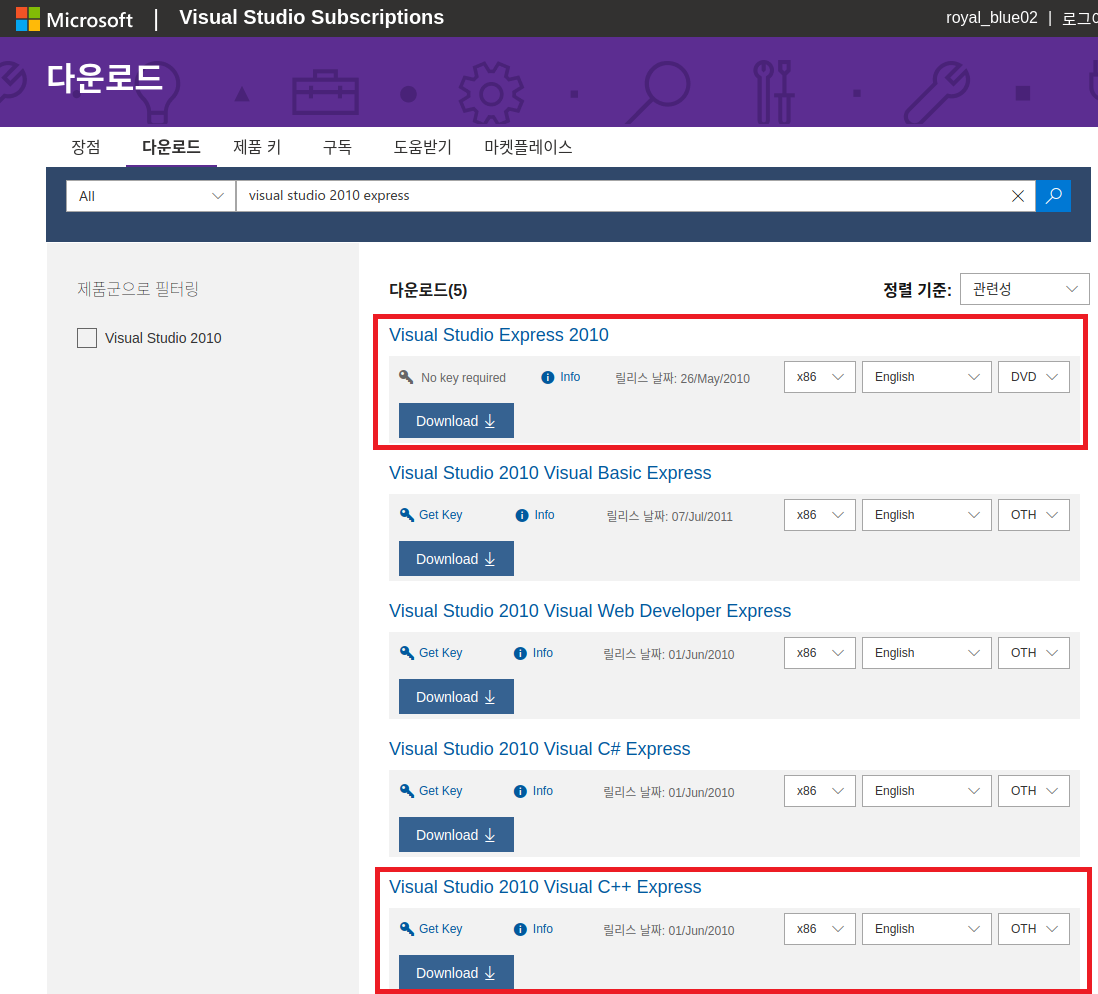Switch to the 마켓플레이스 tab
This screenshot has height=994, width=1098.
(x=528, y=147)
